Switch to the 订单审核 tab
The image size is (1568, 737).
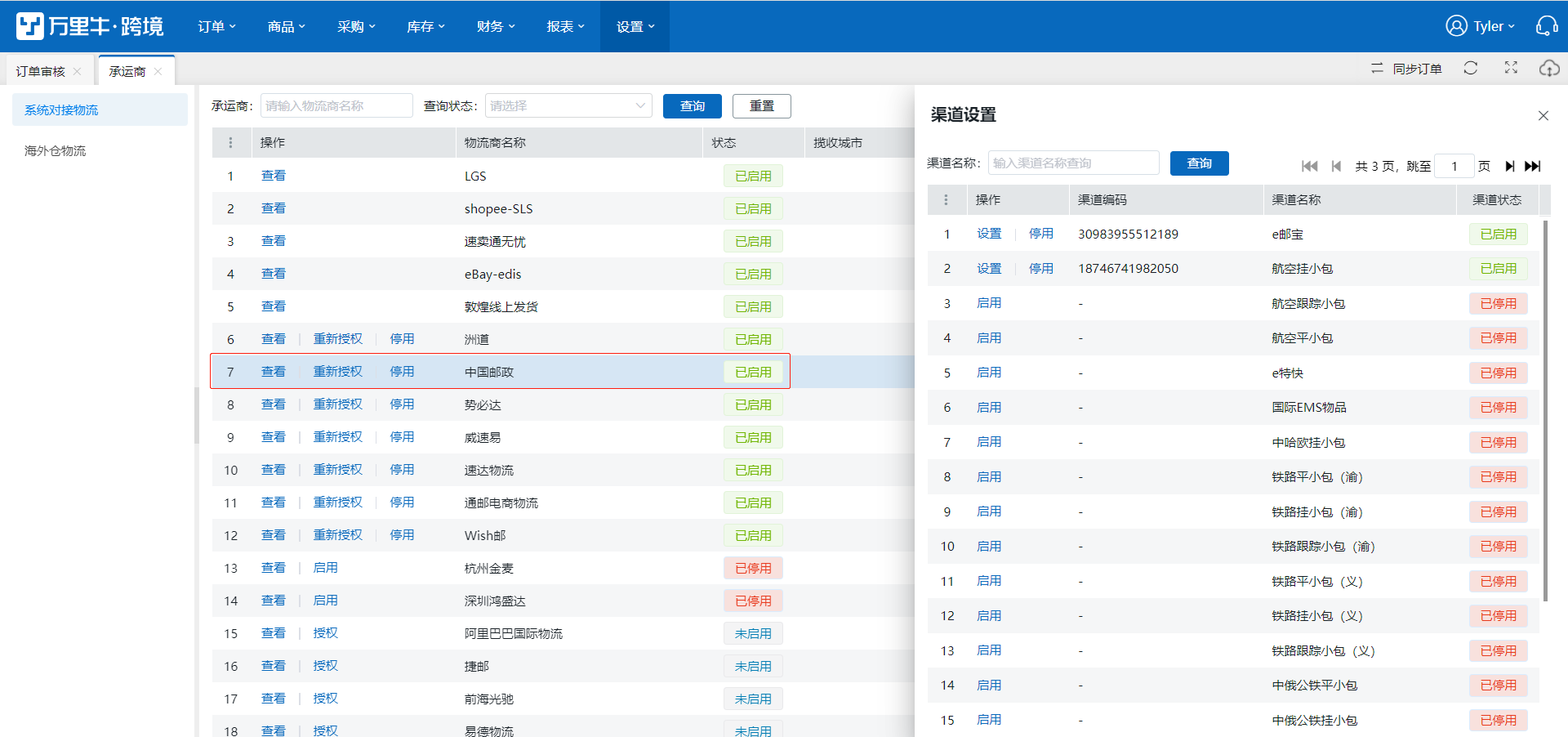(x=41, y=71)
